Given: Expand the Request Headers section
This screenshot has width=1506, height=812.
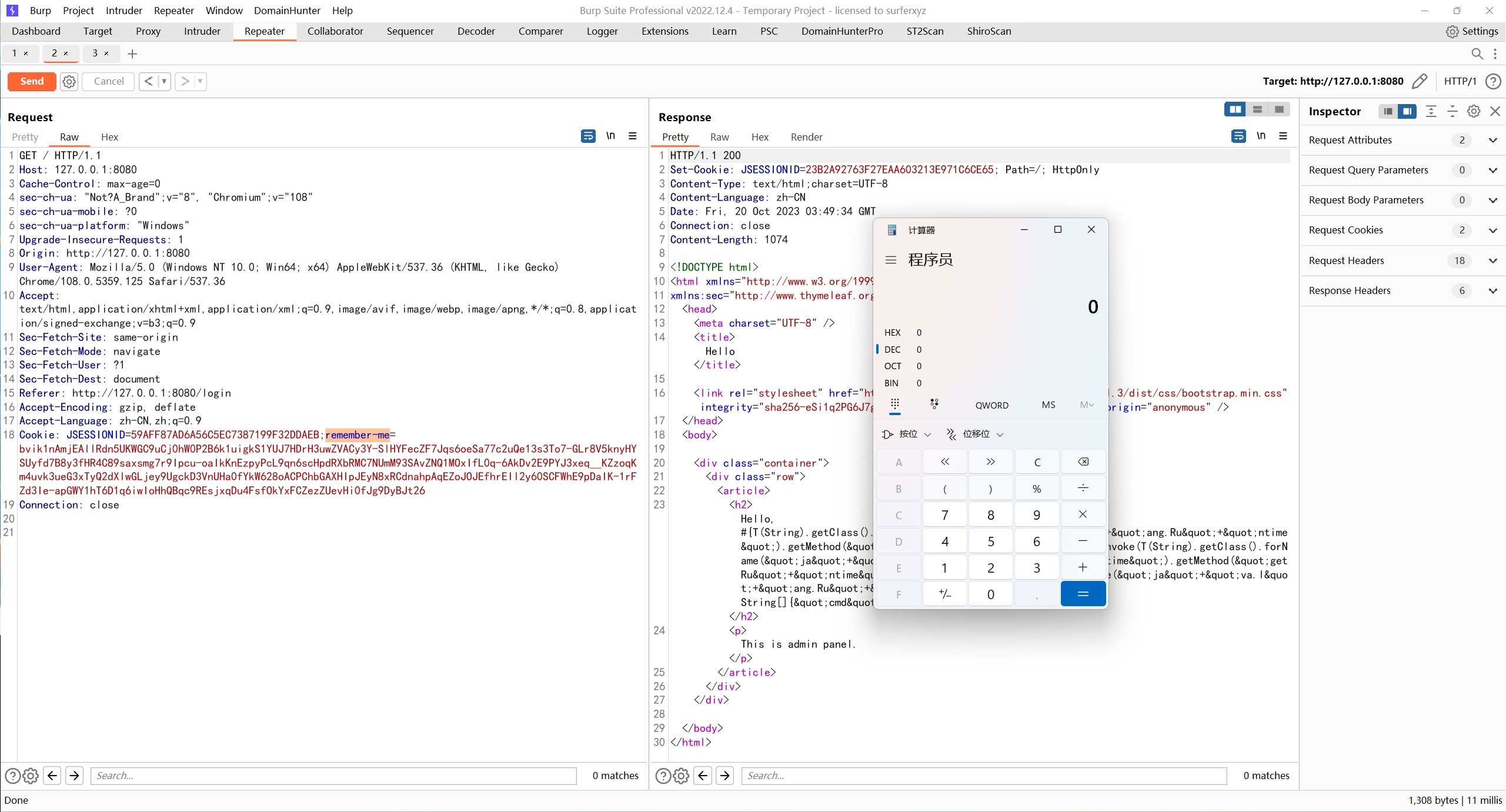Looking at the screenshot, I should point(1492,260).
